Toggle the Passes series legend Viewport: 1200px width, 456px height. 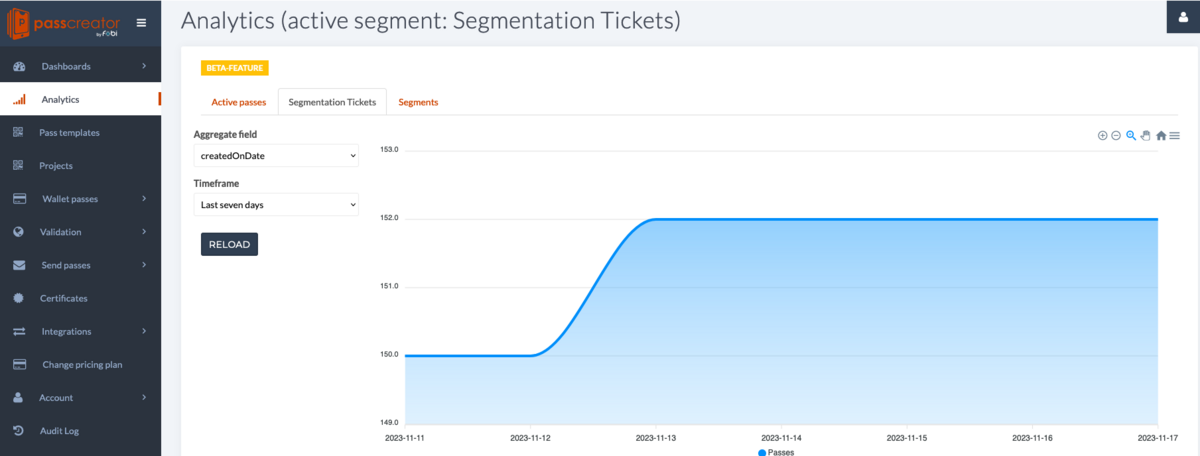tap(776, 452)
